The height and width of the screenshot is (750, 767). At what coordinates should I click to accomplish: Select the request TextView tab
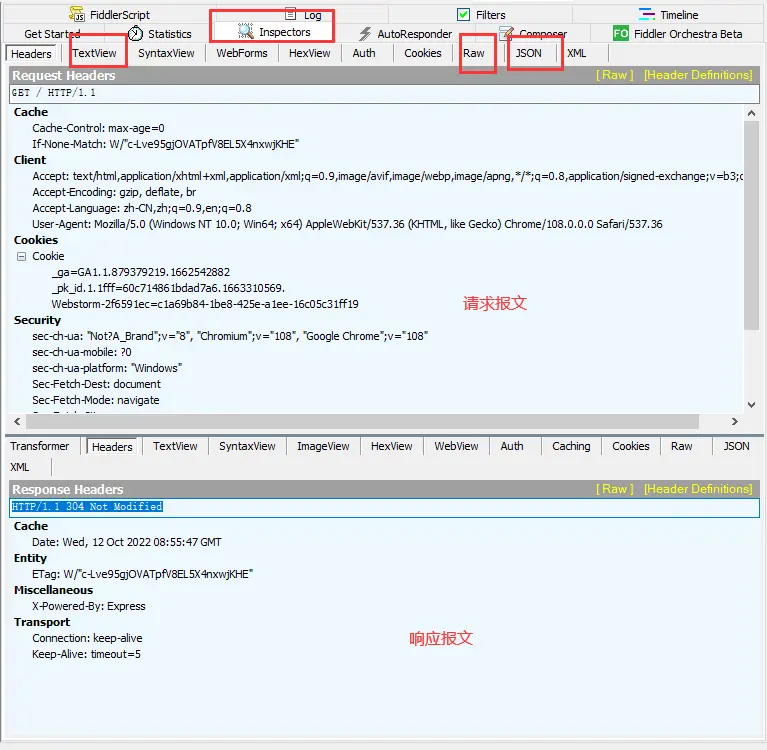94,53
